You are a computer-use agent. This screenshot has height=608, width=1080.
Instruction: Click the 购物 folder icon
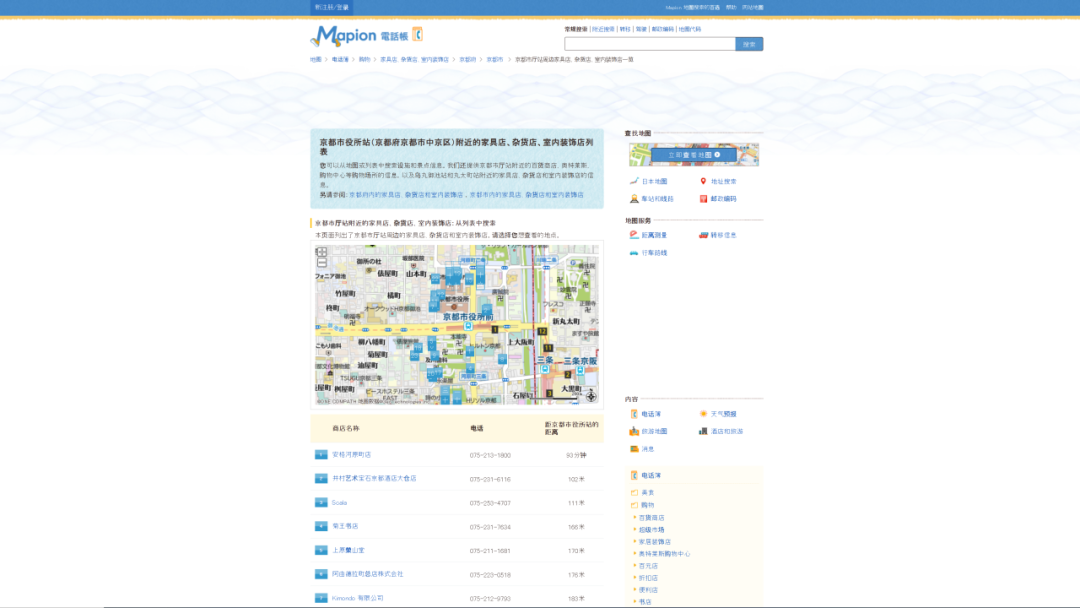pyautogui.click(x=634, y=505)
